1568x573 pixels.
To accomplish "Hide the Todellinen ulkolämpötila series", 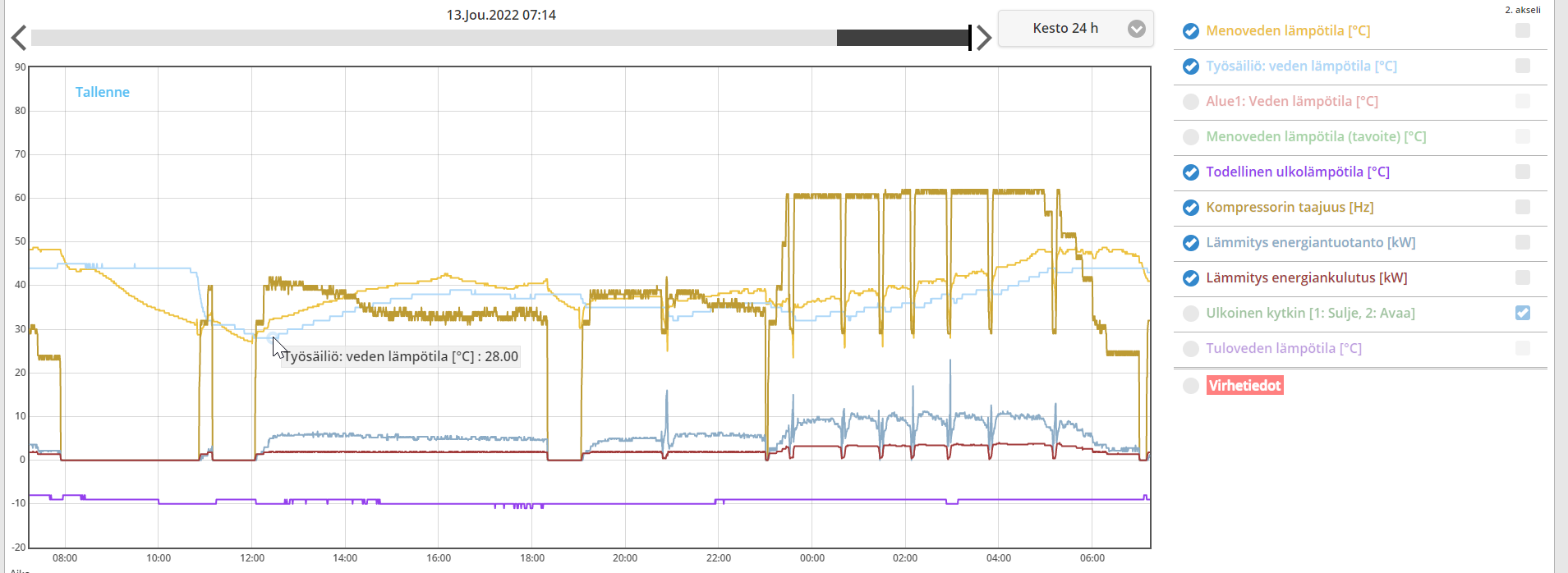I will pyautogui.click(x=1190, y=172).
